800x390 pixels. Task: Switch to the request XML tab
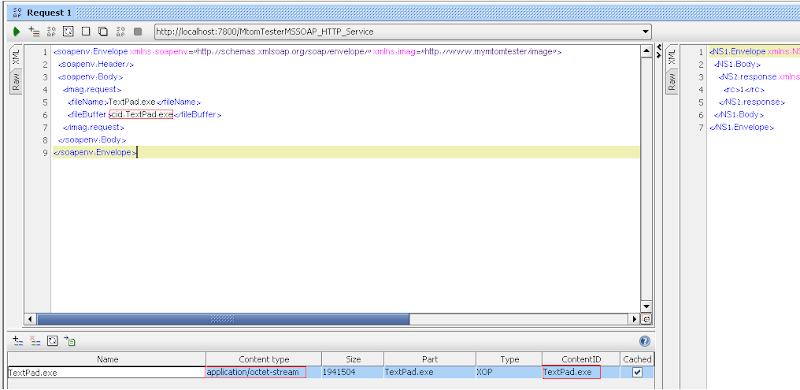click(x=16, y=57)
